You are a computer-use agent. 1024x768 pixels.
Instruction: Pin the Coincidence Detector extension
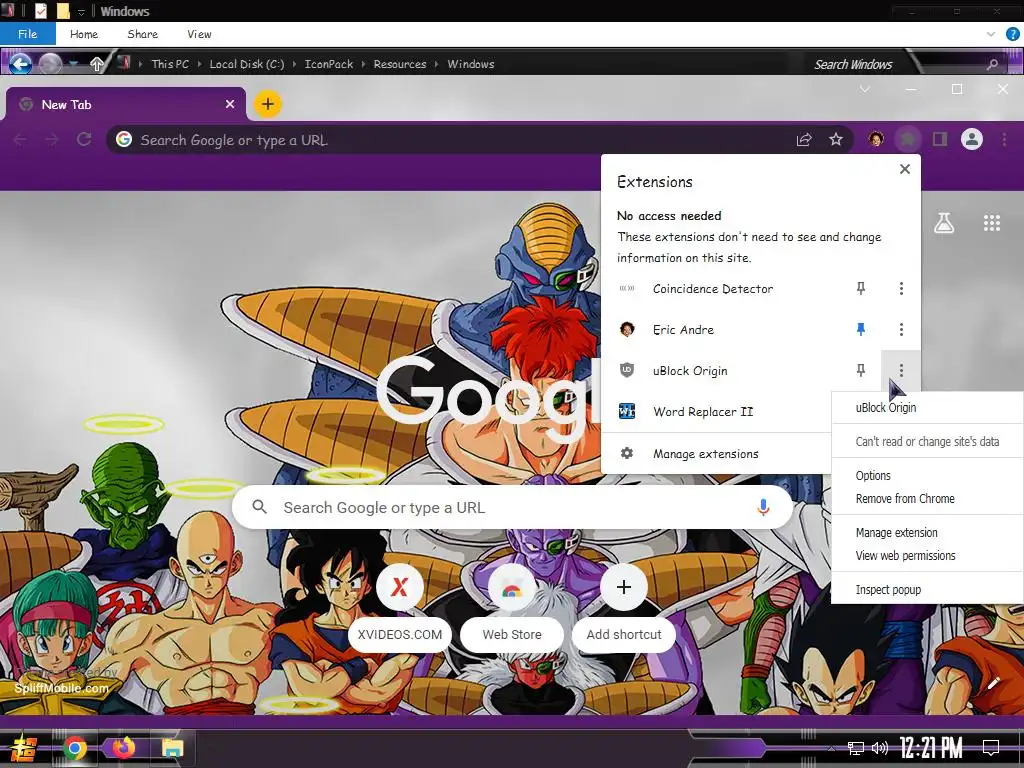pyautogui.click(x=861, y=288)
